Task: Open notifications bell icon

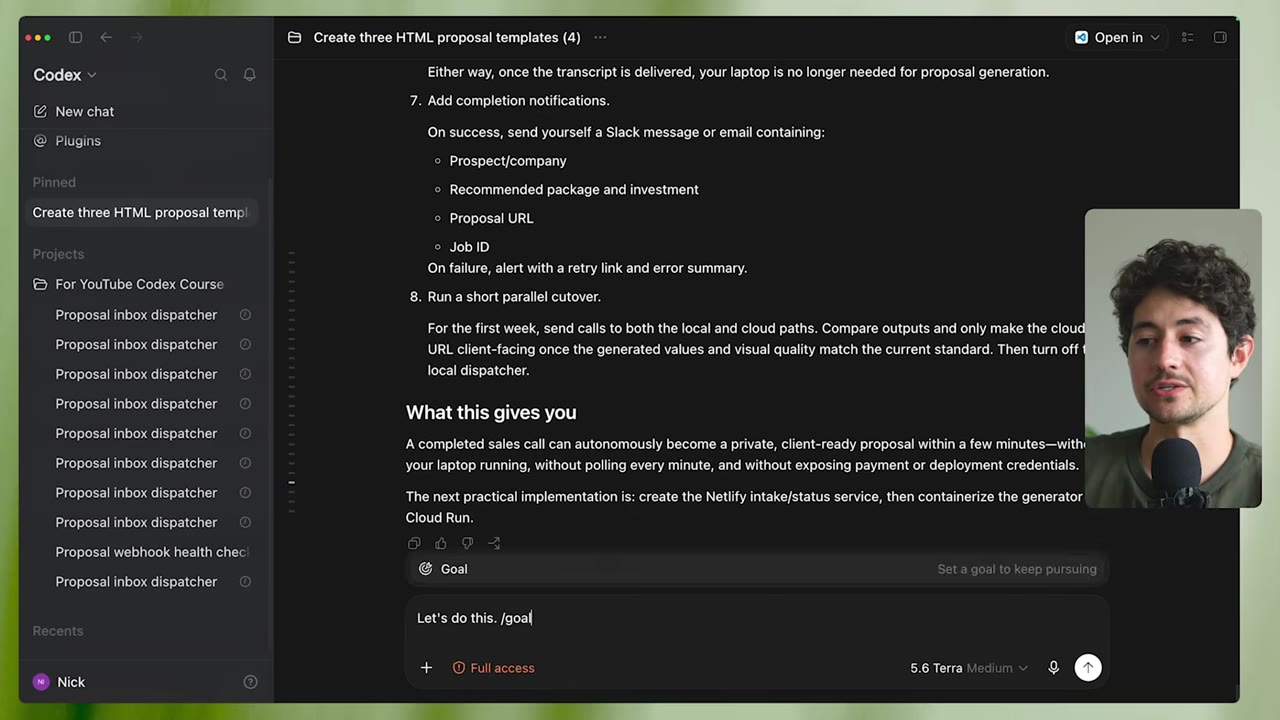Action: pyautogui.click(x=250, y=75)
